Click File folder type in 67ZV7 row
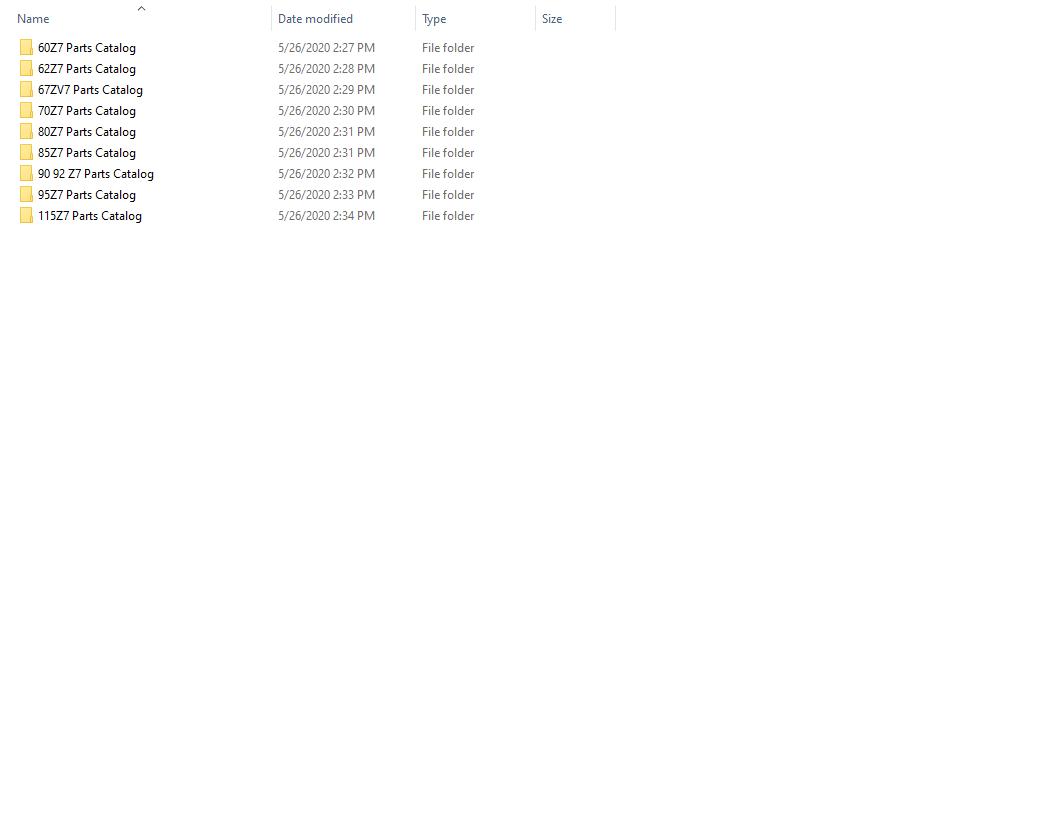Screen dimensions: 1048x840 [448, 90]
